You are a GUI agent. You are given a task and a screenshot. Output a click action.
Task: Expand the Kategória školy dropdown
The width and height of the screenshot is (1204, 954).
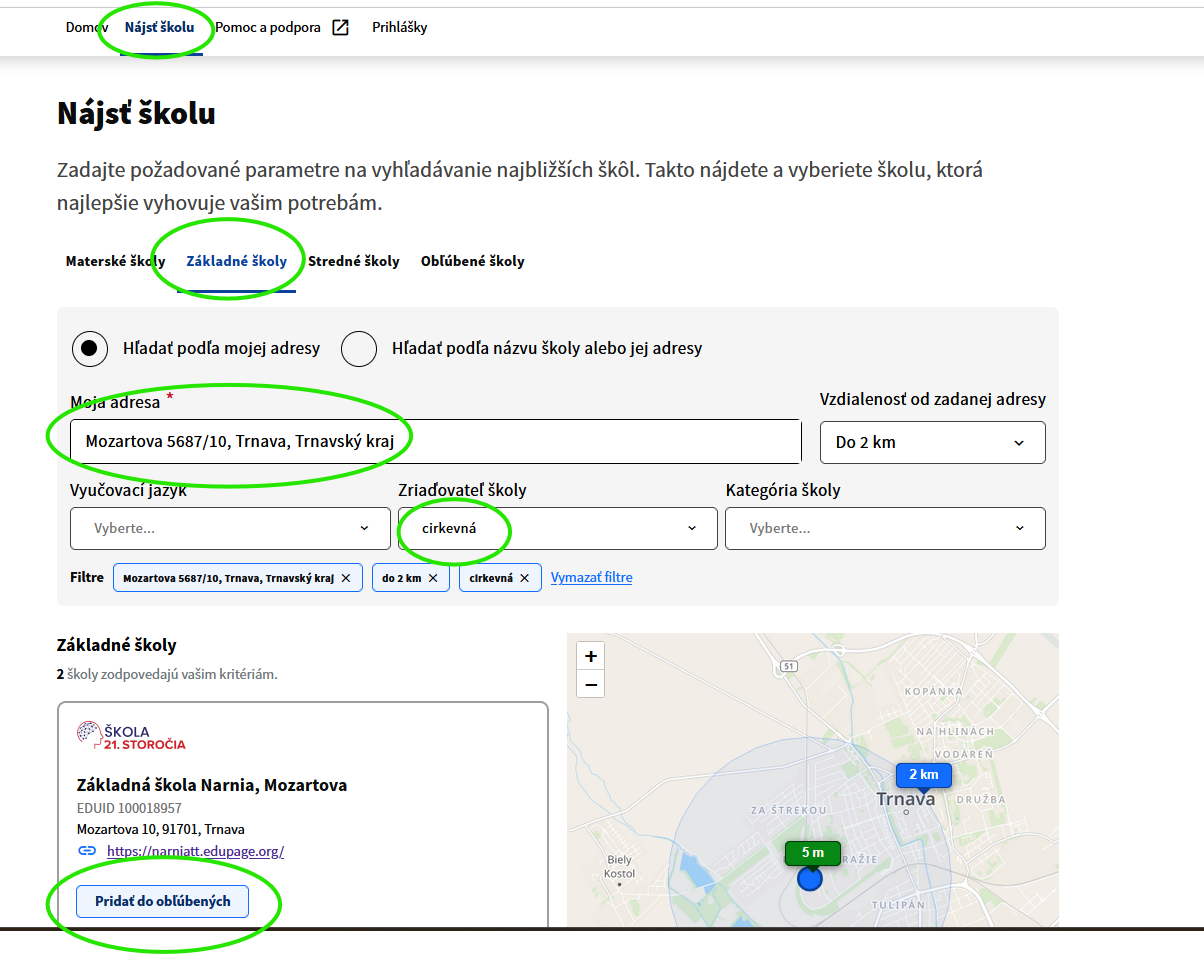pos(885,528)
